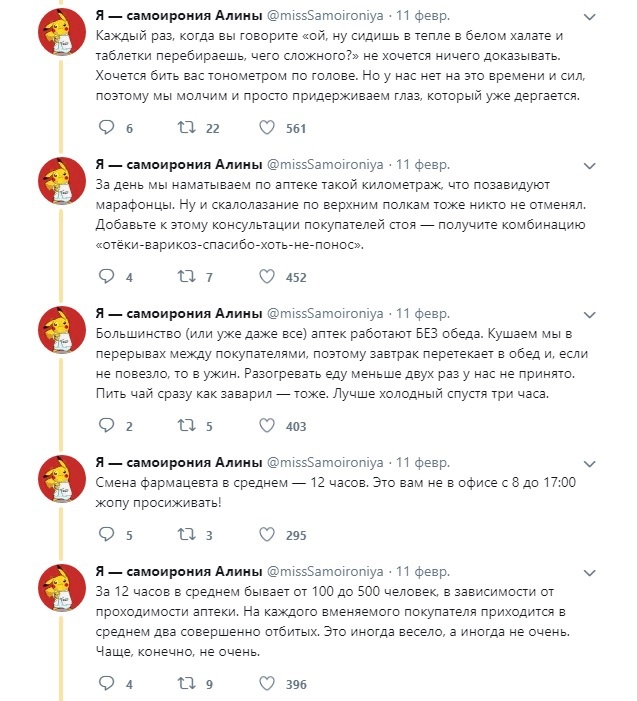Open the '11 февр.' date on first tweet
Screen dimensions: 637x701
click(424, 16)
